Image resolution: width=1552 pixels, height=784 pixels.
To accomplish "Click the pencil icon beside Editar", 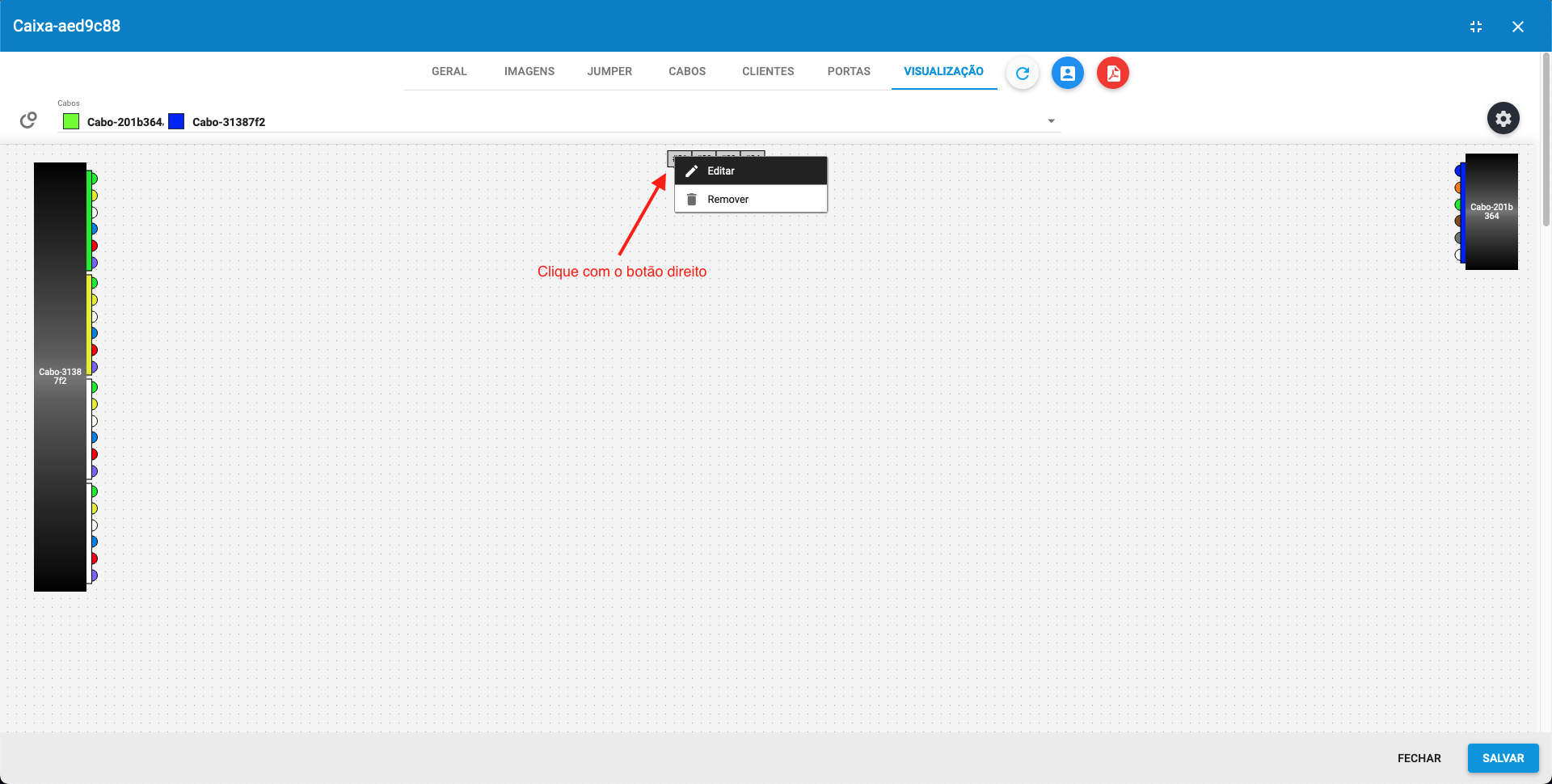I will [691, 171].
